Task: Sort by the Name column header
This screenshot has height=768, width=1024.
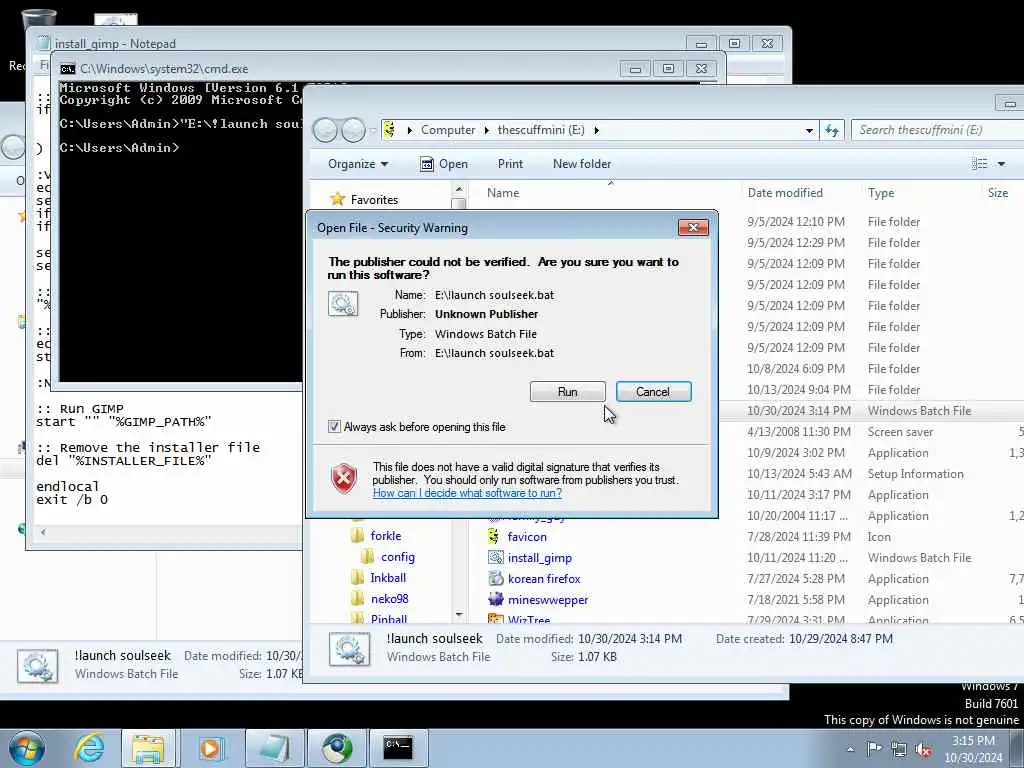Action: pyautogui.click(x=503, y=193)
